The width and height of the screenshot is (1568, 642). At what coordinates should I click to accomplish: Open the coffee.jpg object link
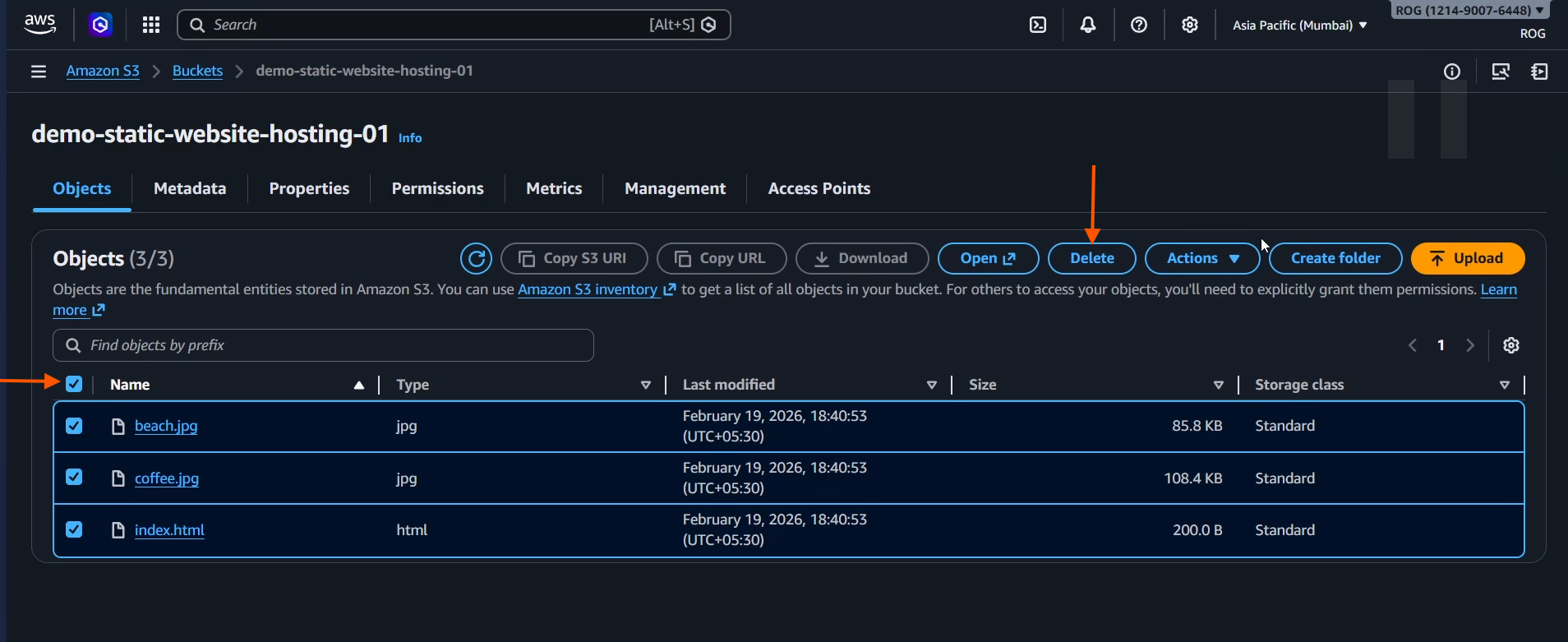167,478
